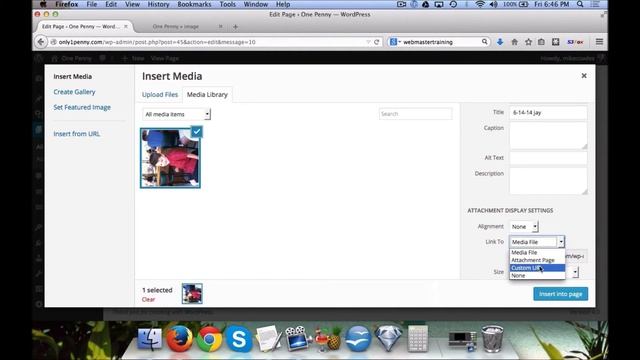640x360 pixels.
Task: Click the small selected thumbnail at bottom
Action: tap(192, 293)
